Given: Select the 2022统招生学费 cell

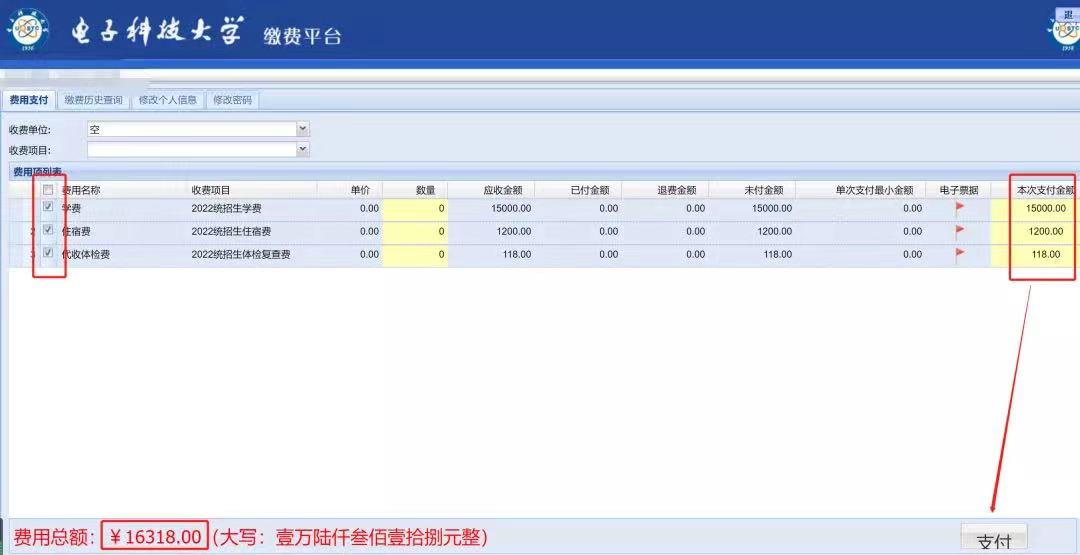Looking at the screenshot, I should [x=227, y=209].
